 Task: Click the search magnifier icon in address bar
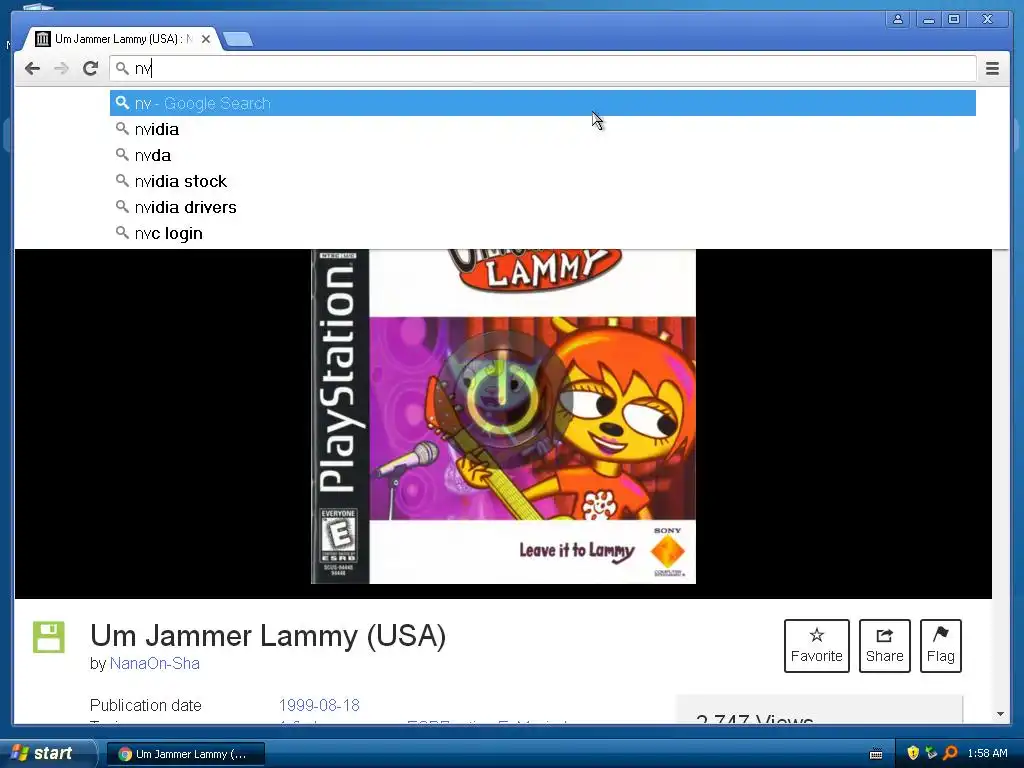[122, 68]
